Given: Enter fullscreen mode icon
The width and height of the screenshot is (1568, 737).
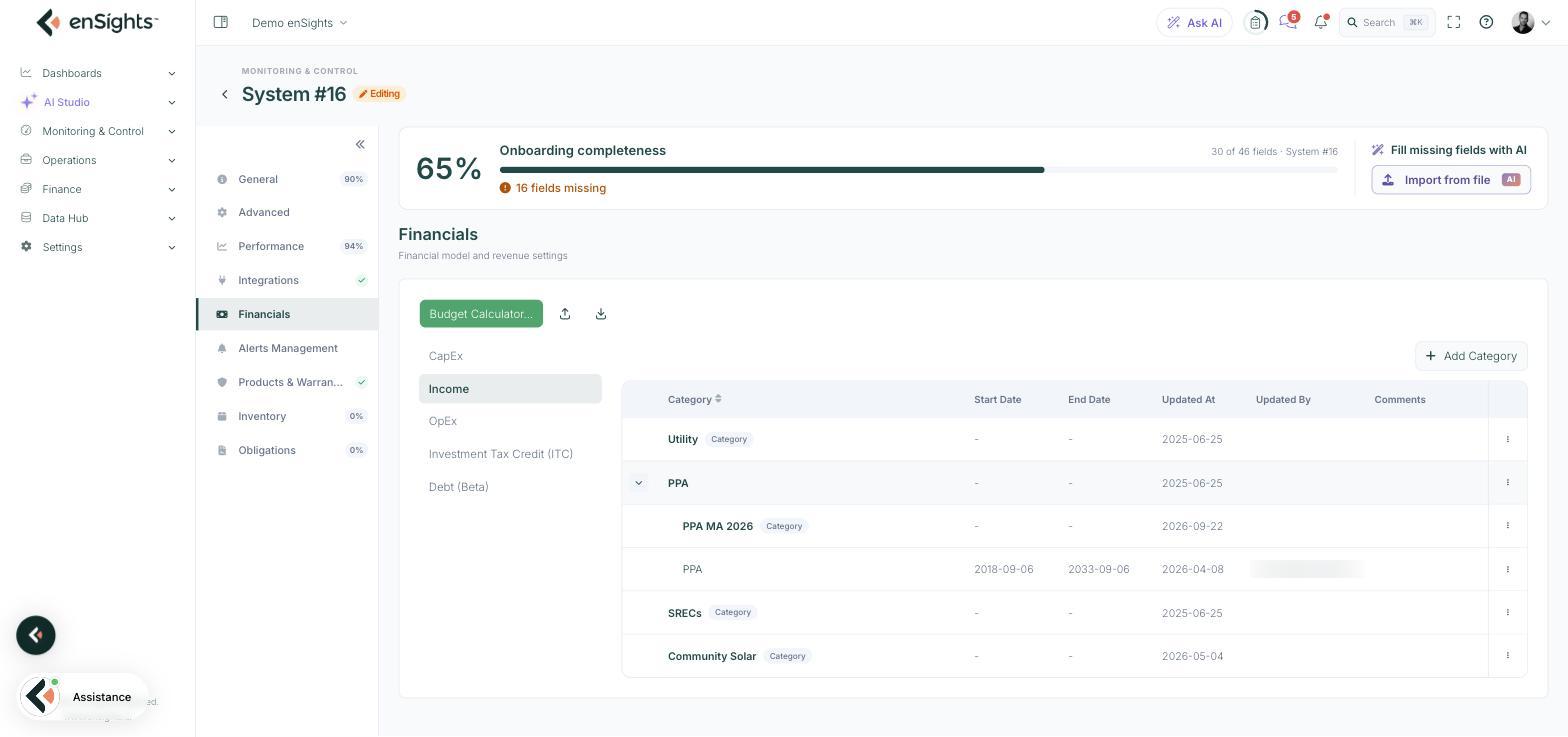Looking at the screenshot, I should tap(1454, 22).
